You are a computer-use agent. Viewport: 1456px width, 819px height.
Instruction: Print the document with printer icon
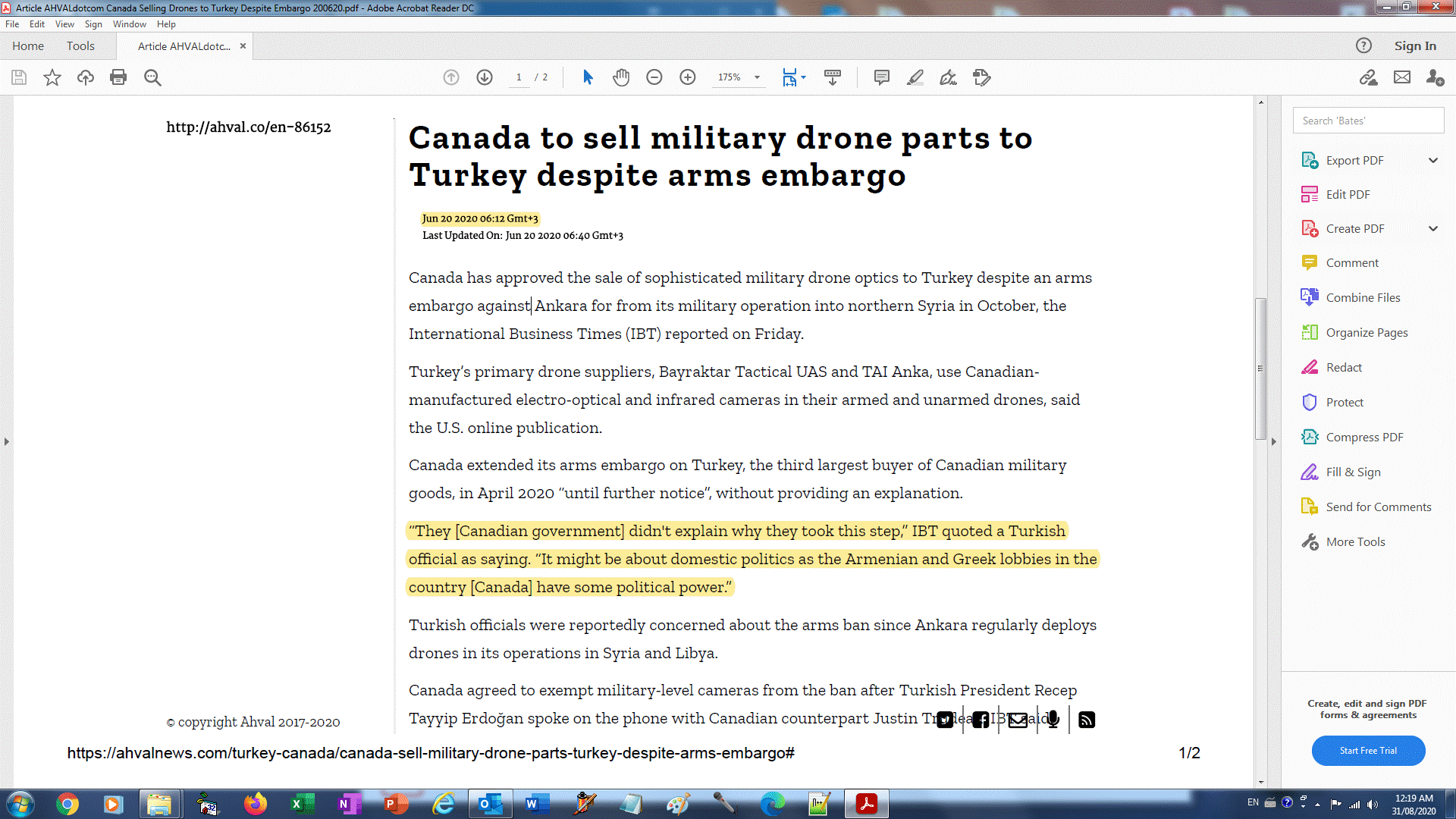[118, 77]
